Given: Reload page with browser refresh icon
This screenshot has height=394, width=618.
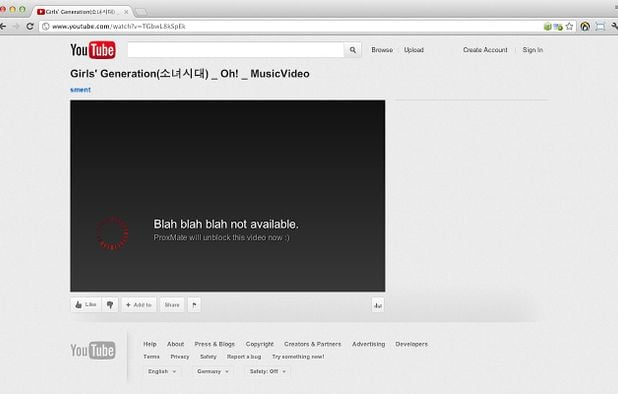Looking at the screenshot, I should click(30, 26).
